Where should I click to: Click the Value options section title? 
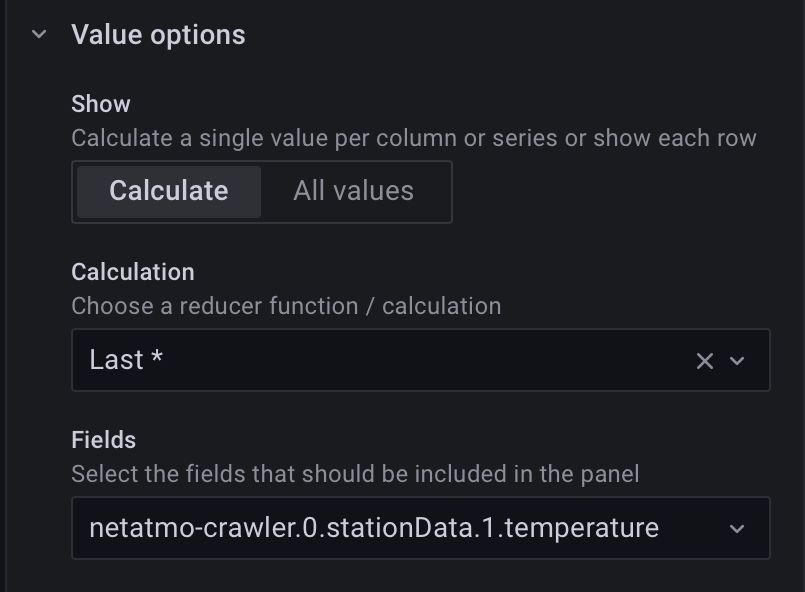click(158, 34)
